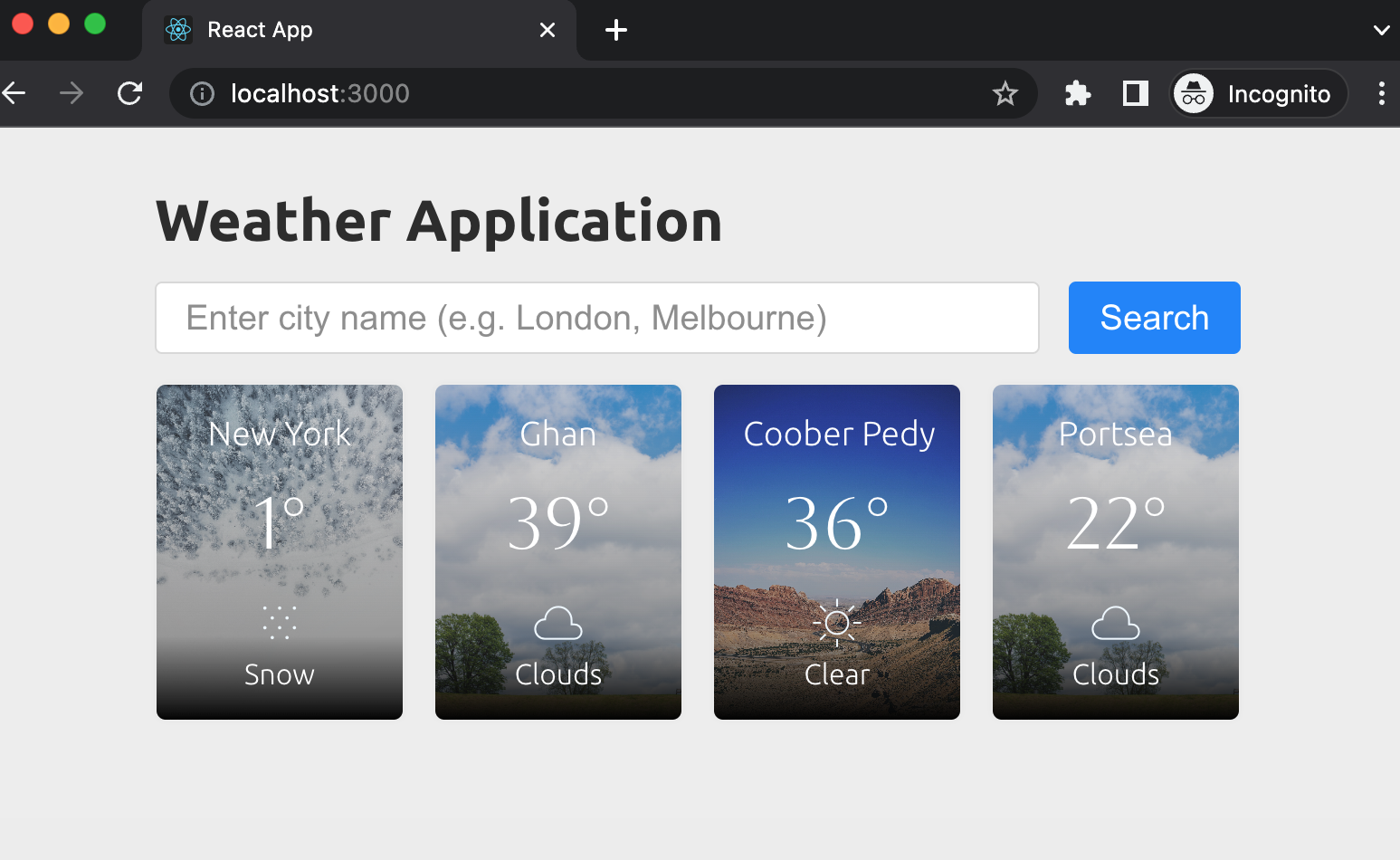Screen dimensions: 1400x860
Task: Close the React App tab
Action: [548, 30]
